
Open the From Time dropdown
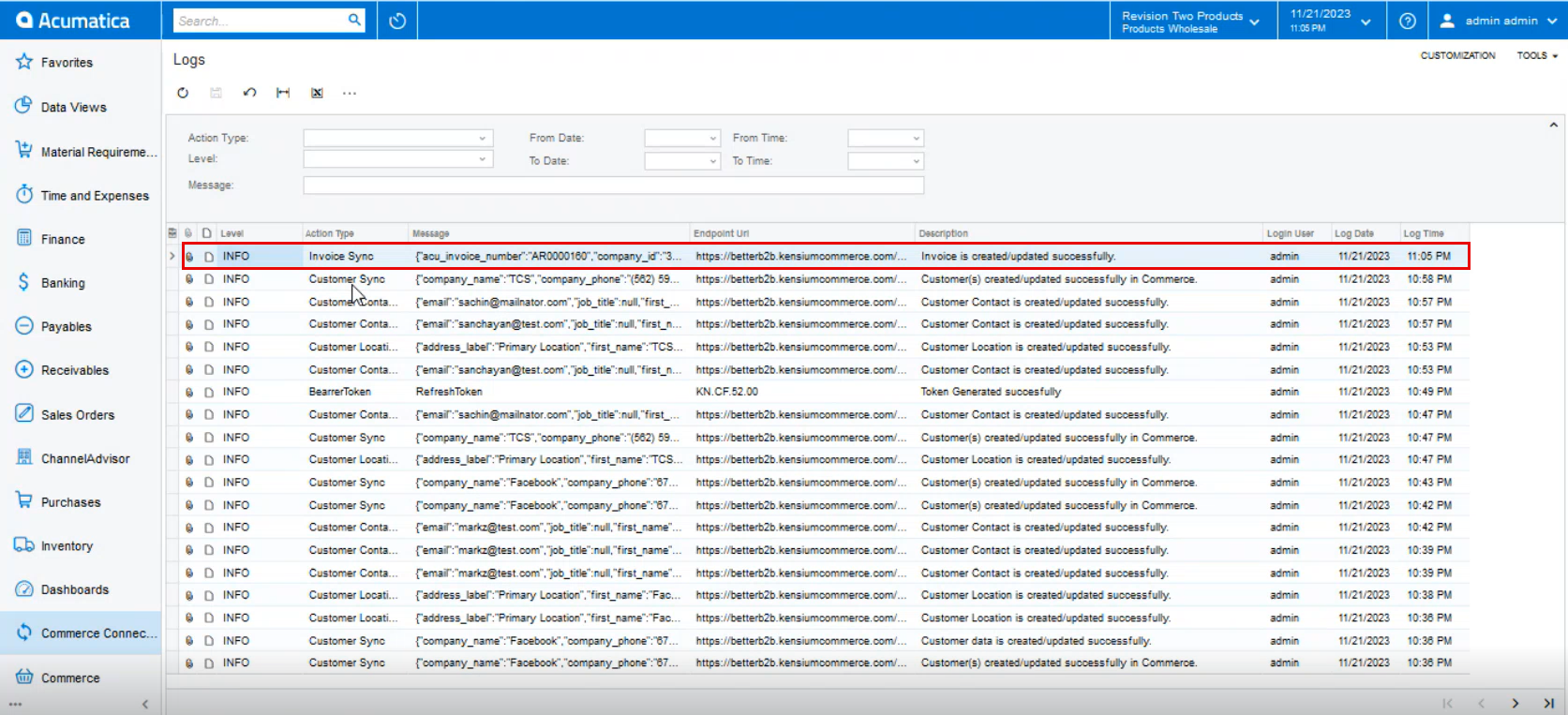coord(916,138)
